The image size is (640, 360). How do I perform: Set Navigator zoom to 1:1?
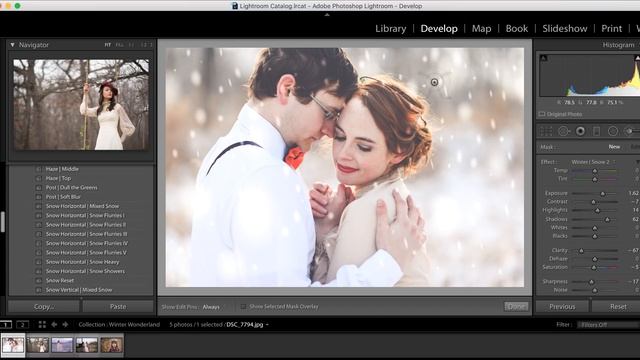pos(131,45)
